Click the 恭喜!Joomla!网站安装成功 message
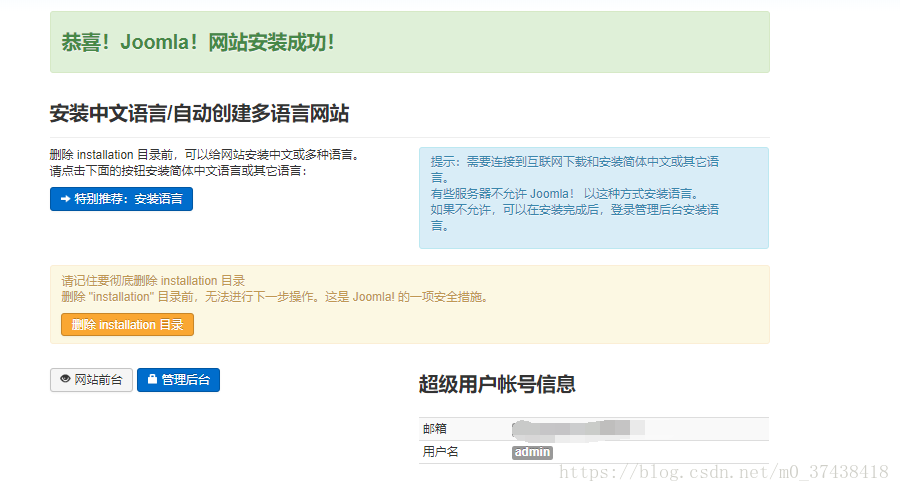The height and width of the screenshot is (492, 900). (199, 42)
